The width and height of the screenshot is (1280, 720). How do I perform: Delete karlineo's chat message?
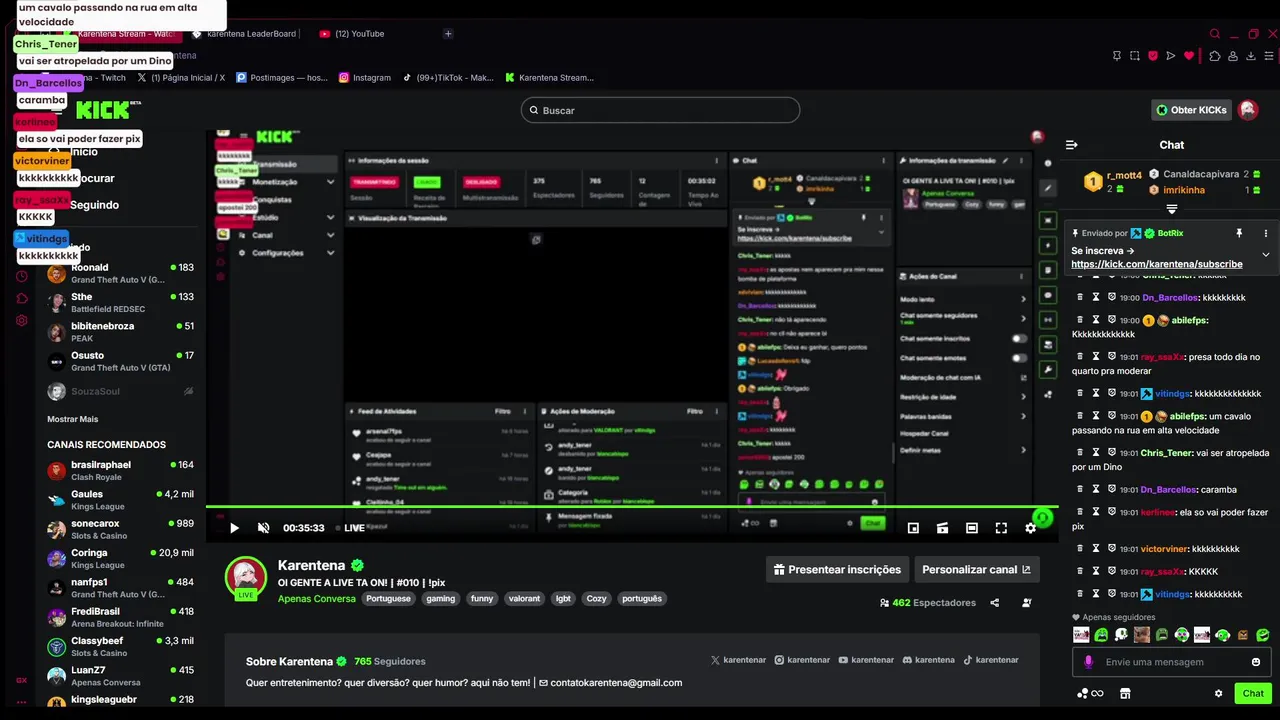pyautogui.click(x=1080, y=512)
